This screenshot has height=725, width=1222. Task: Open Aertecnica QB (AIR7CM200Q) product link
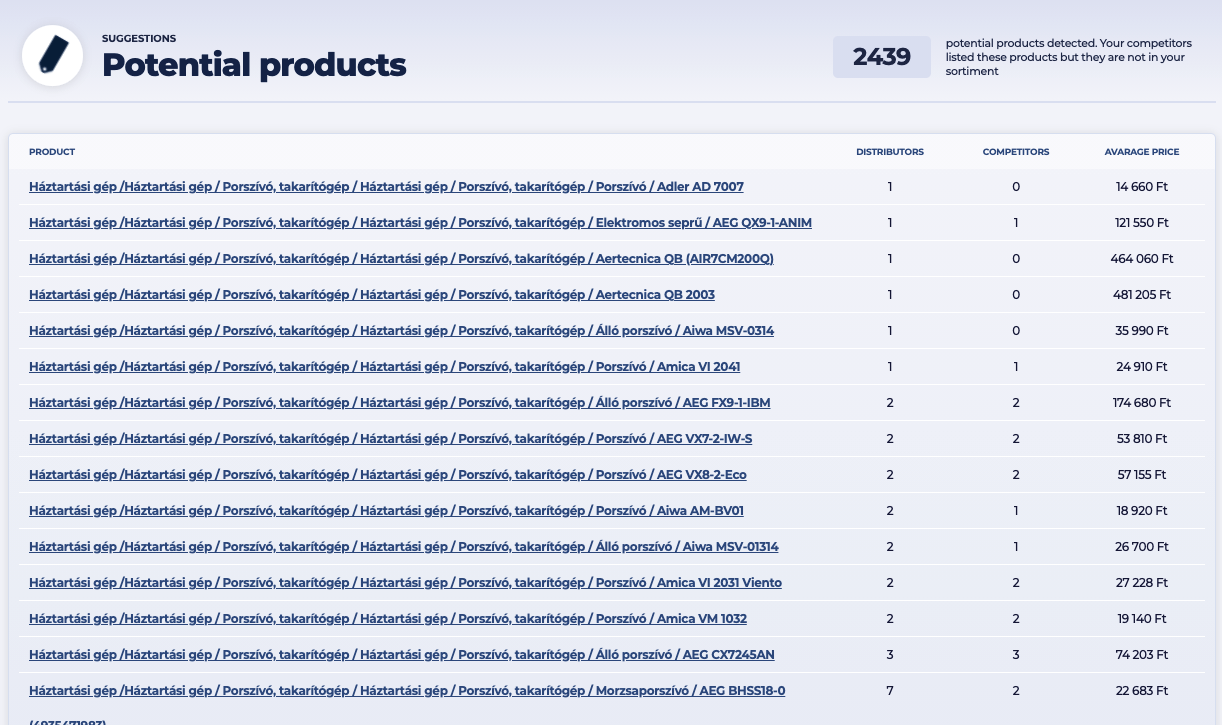pyautogui.click(x=401, y=259)
